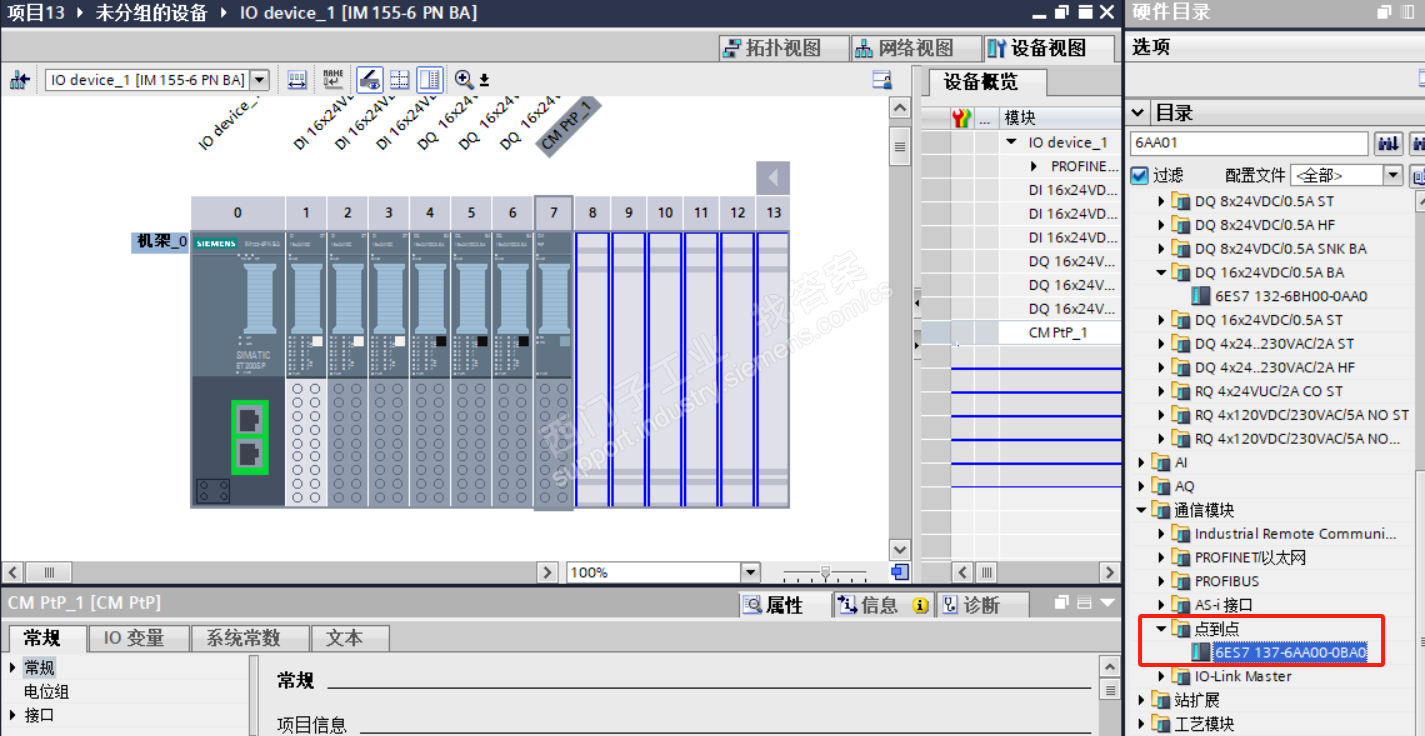Toggle the page navigation view icon in toolbar
The image size is (1425, 736).
pos(430,80)
